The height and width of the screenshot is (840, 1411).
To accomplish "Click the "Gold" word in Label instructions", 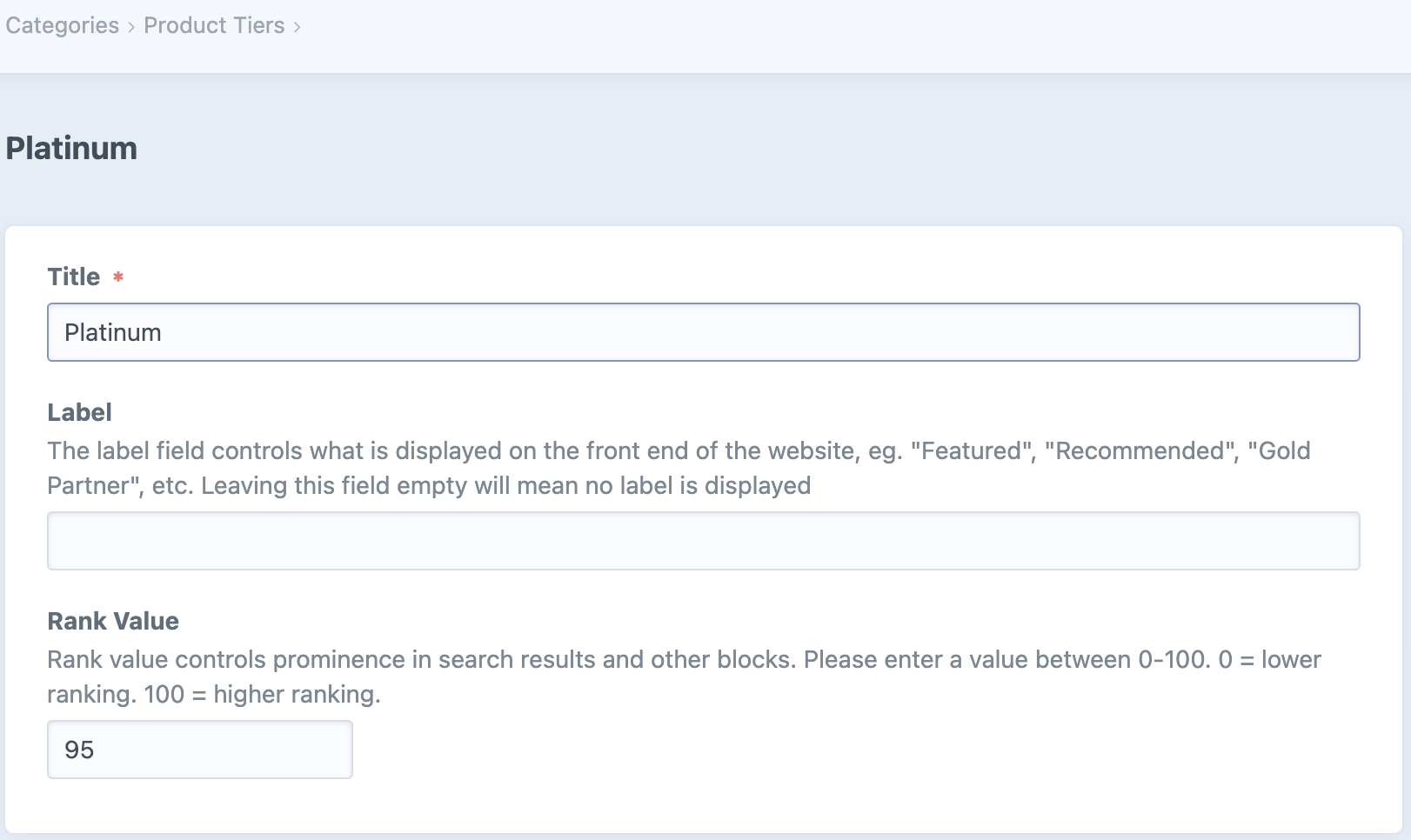I will click(1280, 450).
